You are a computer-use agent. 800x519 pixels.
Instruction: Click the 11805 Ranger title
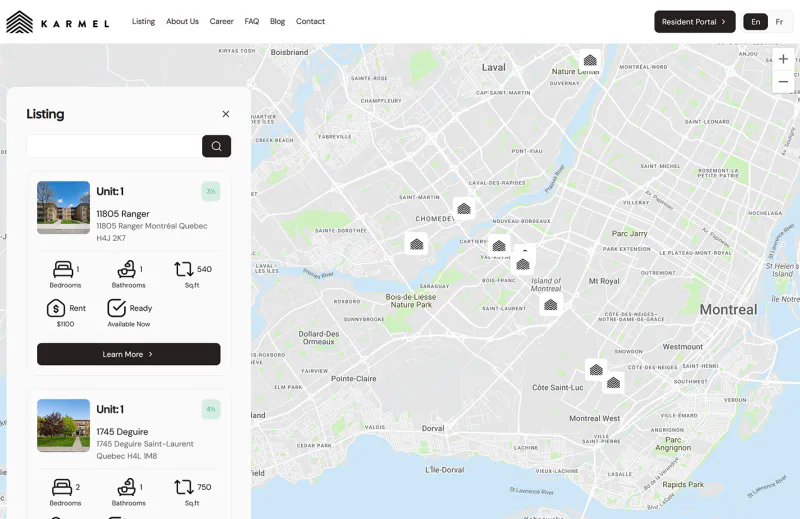tap(123, 214)
